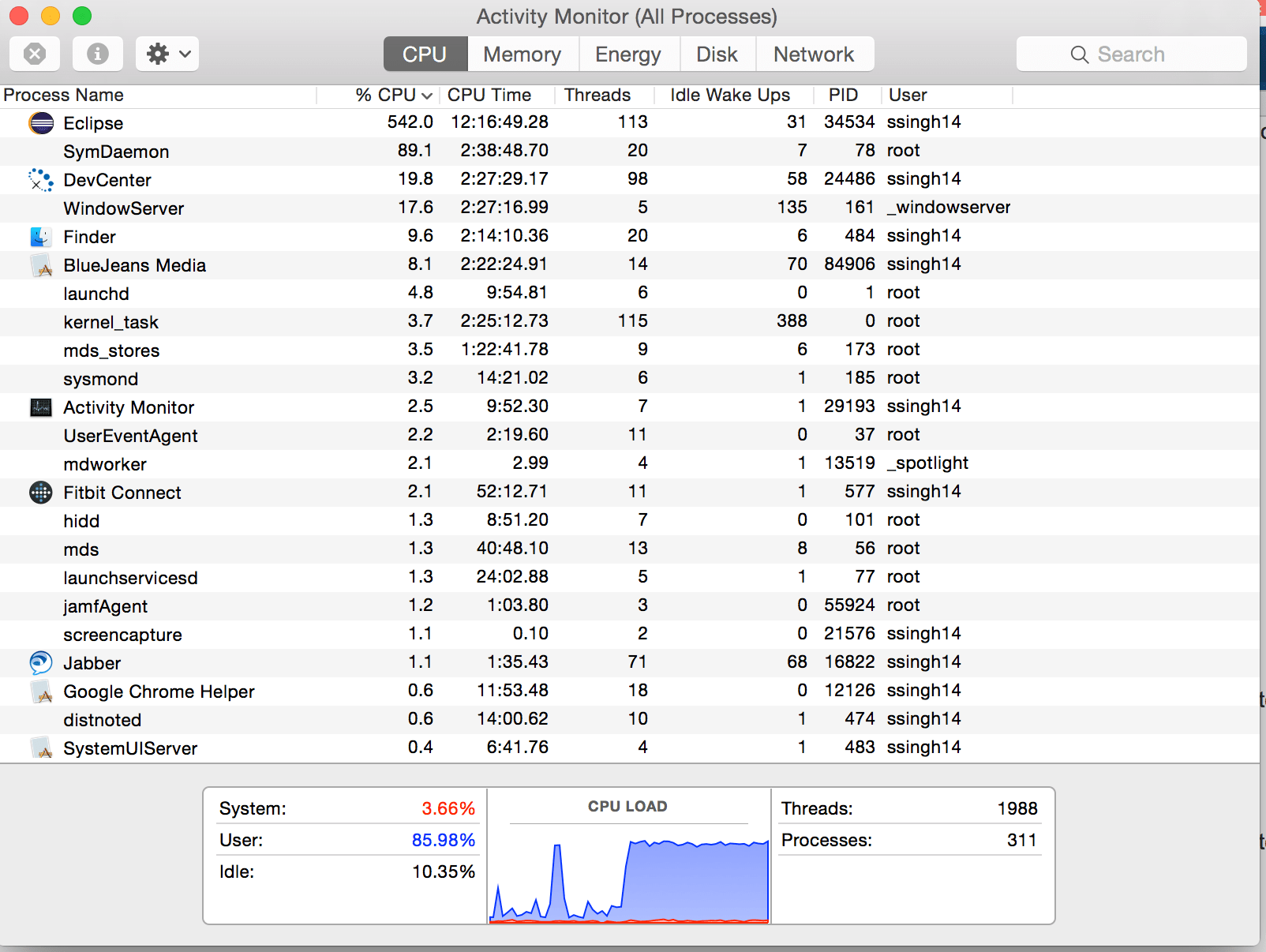Select the hidd process row
Screen dimensions: 1266x952
pyautogui.click(x=630, y=520)
